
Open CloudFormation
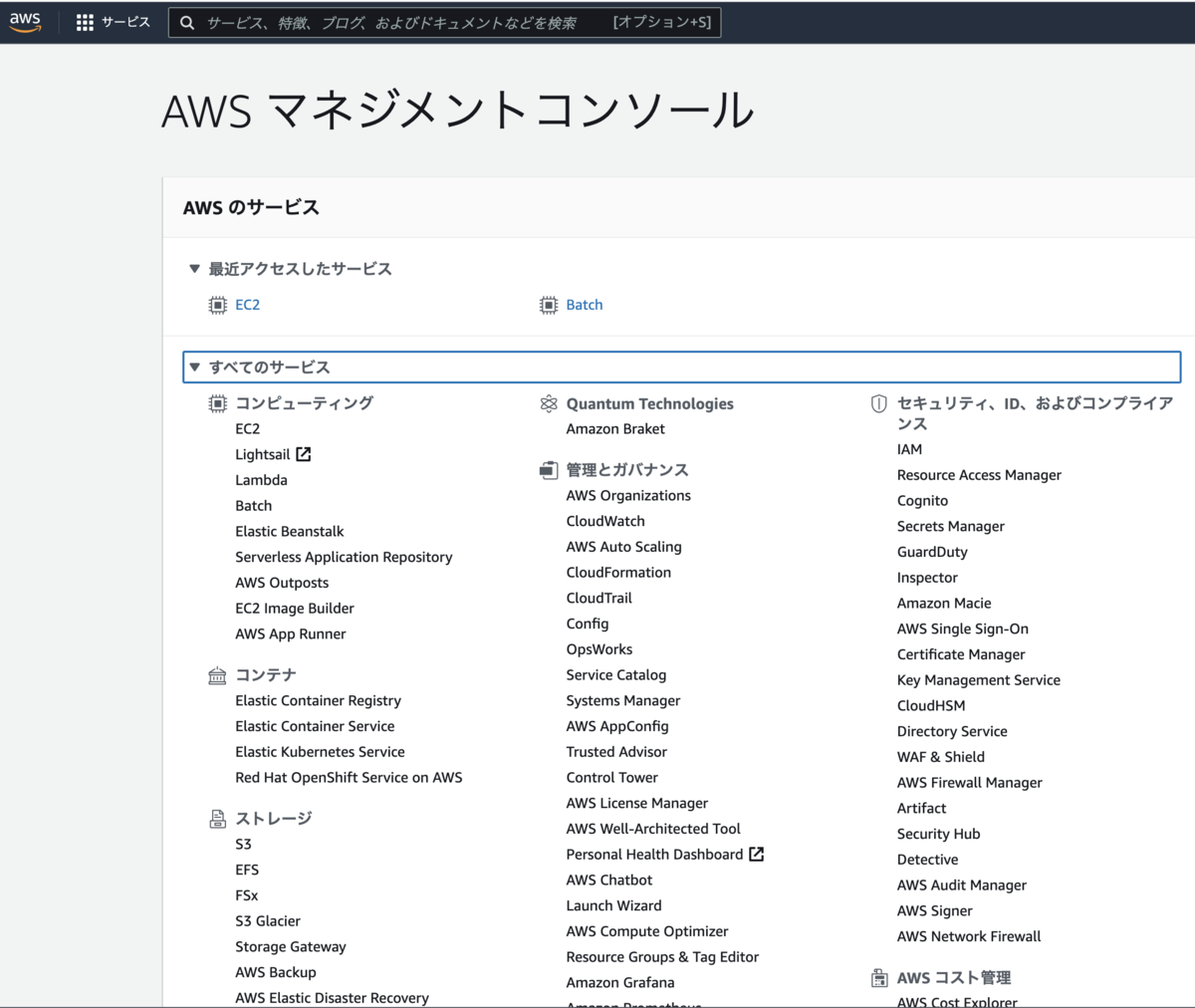click(618, 573)
